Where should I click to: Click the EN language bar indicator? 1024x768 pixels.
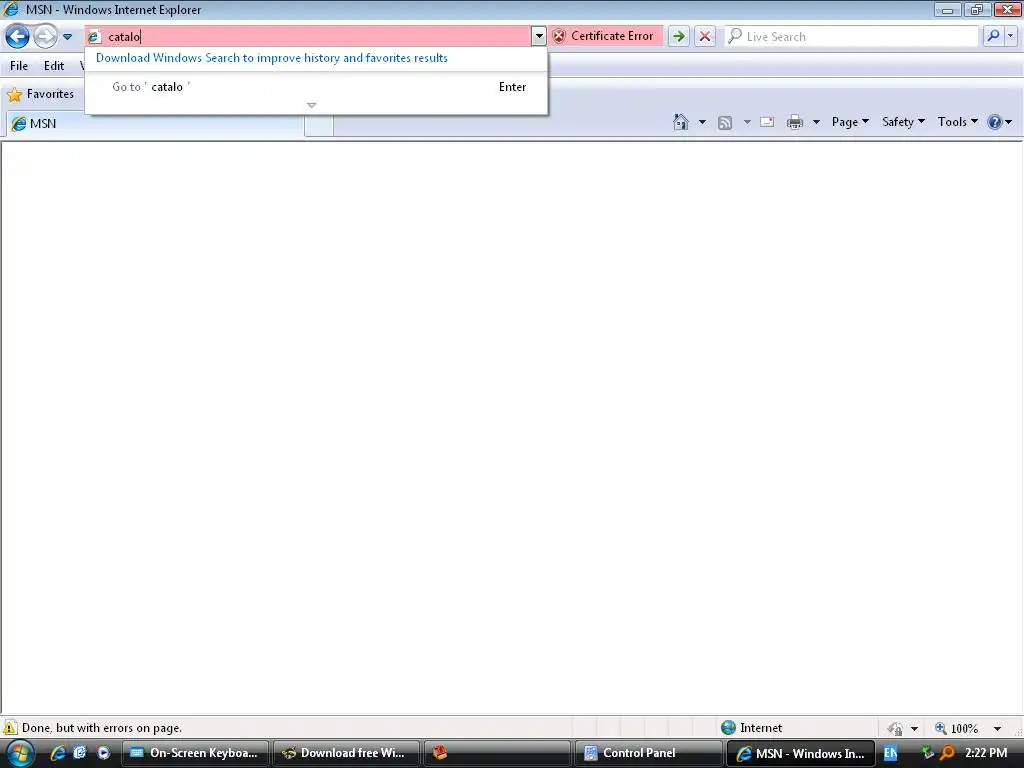[890, 753]
